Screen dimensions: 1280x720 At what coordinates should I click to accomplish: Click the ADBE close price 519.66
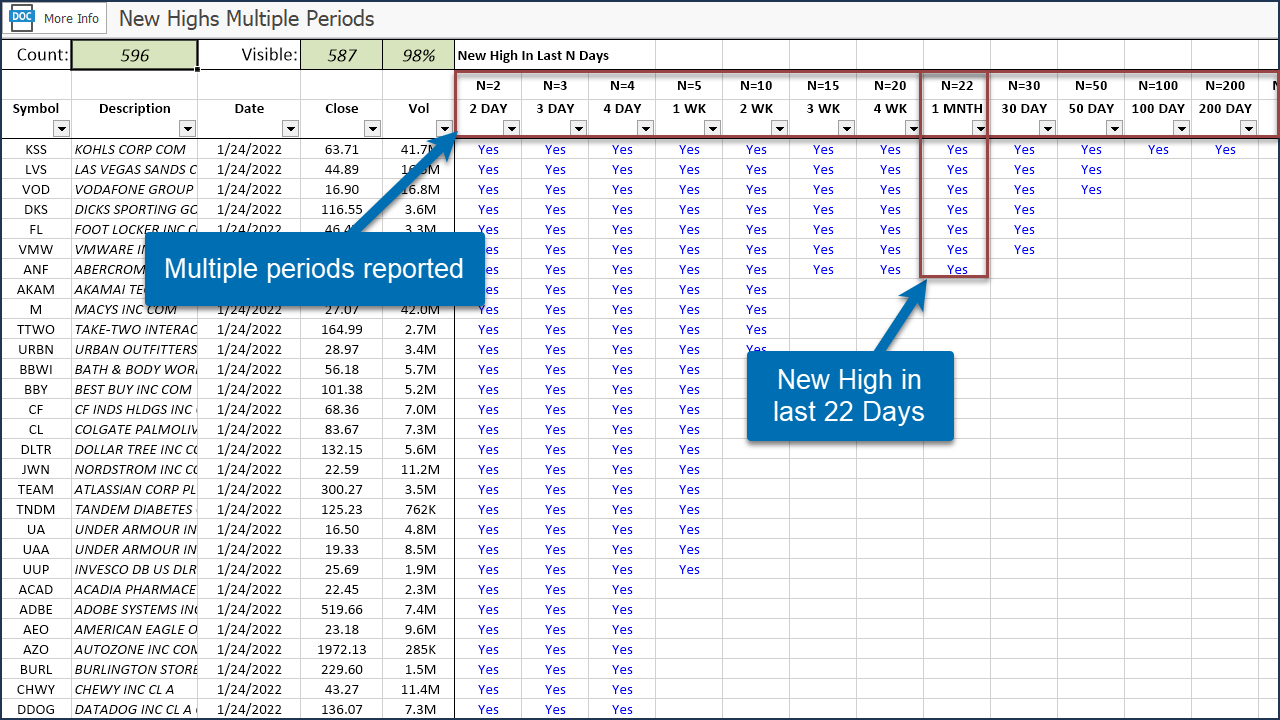[342, 610]
